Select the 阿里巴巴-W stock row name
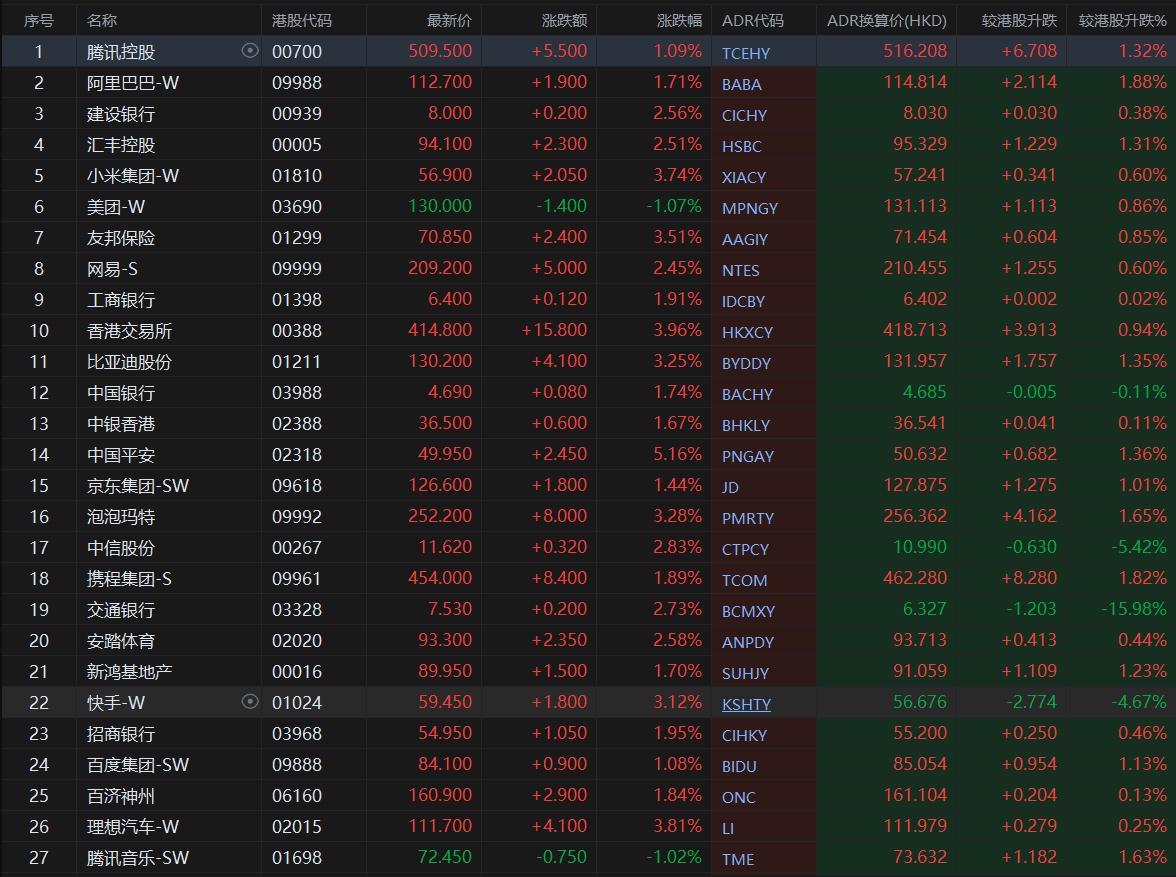 tap(133, 83)
